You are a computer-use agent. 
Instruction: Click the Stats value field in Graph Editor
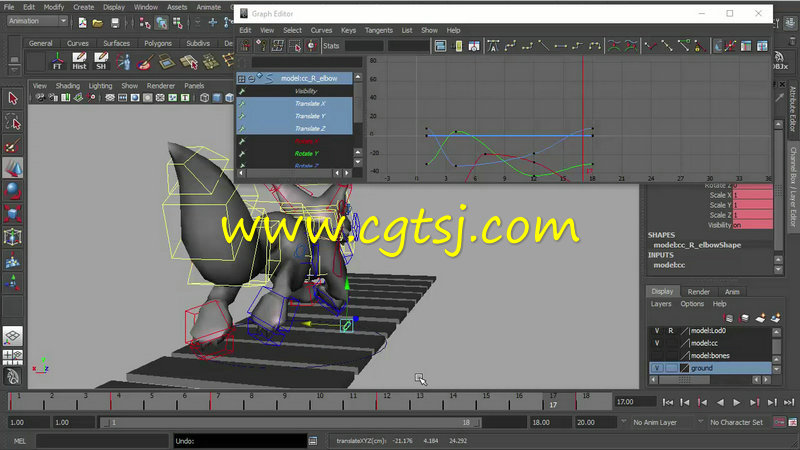[x=366, y=46]
